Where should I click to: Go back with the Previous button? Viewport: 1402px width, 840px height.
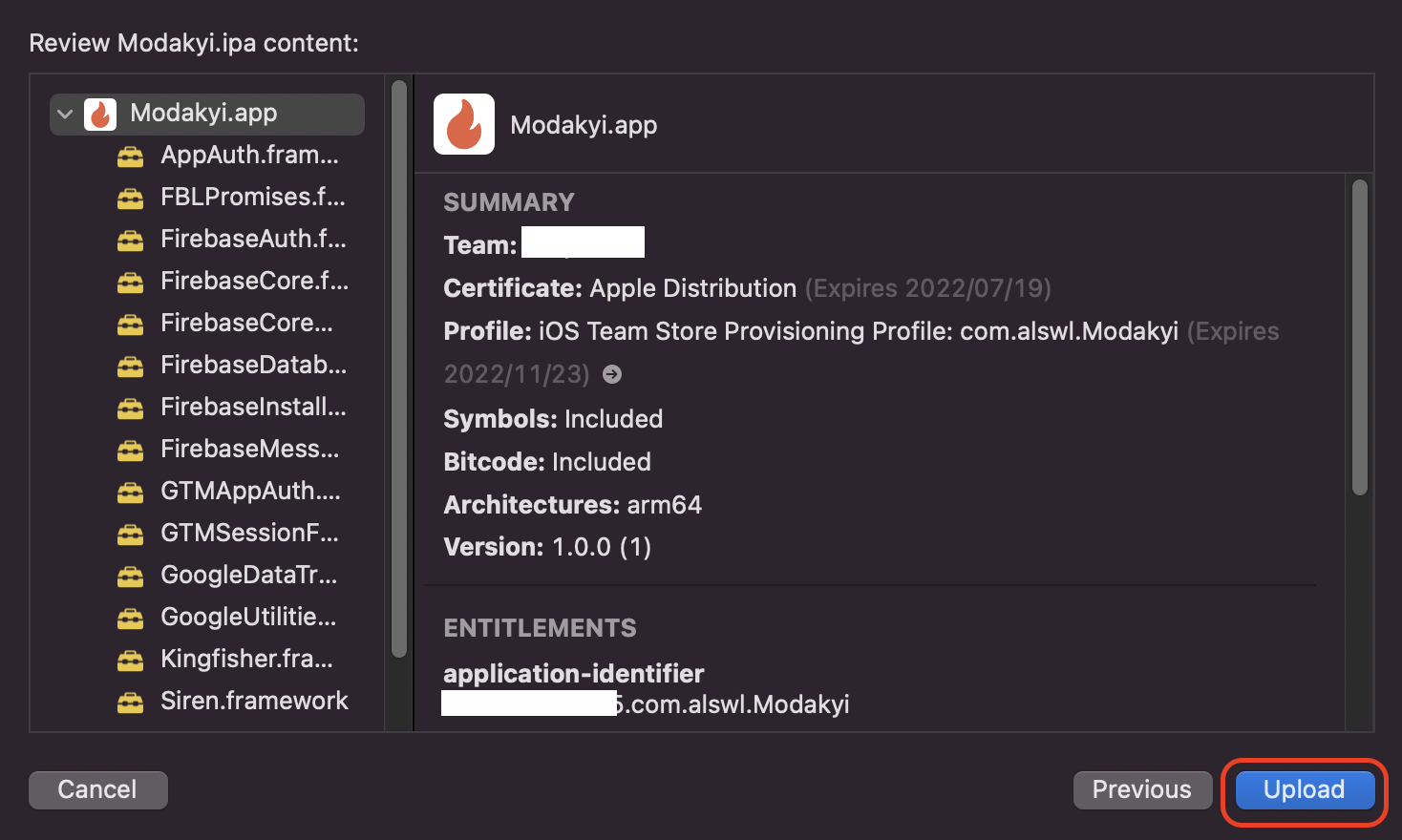pos(1142,790)
